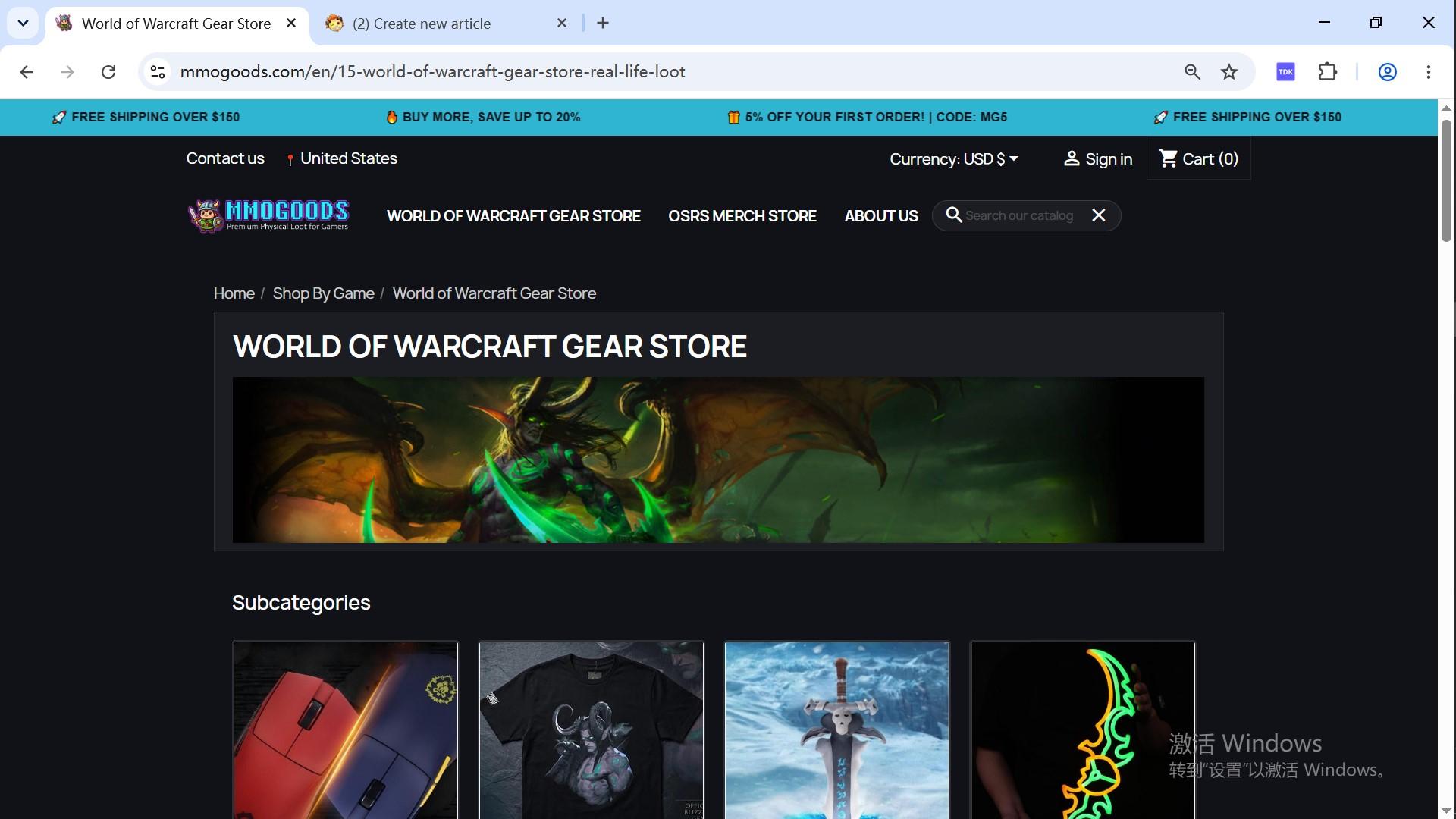This screenshot has height=819, width=1456.
Task: Open the About Us menu item
Action: coord(881,216)
